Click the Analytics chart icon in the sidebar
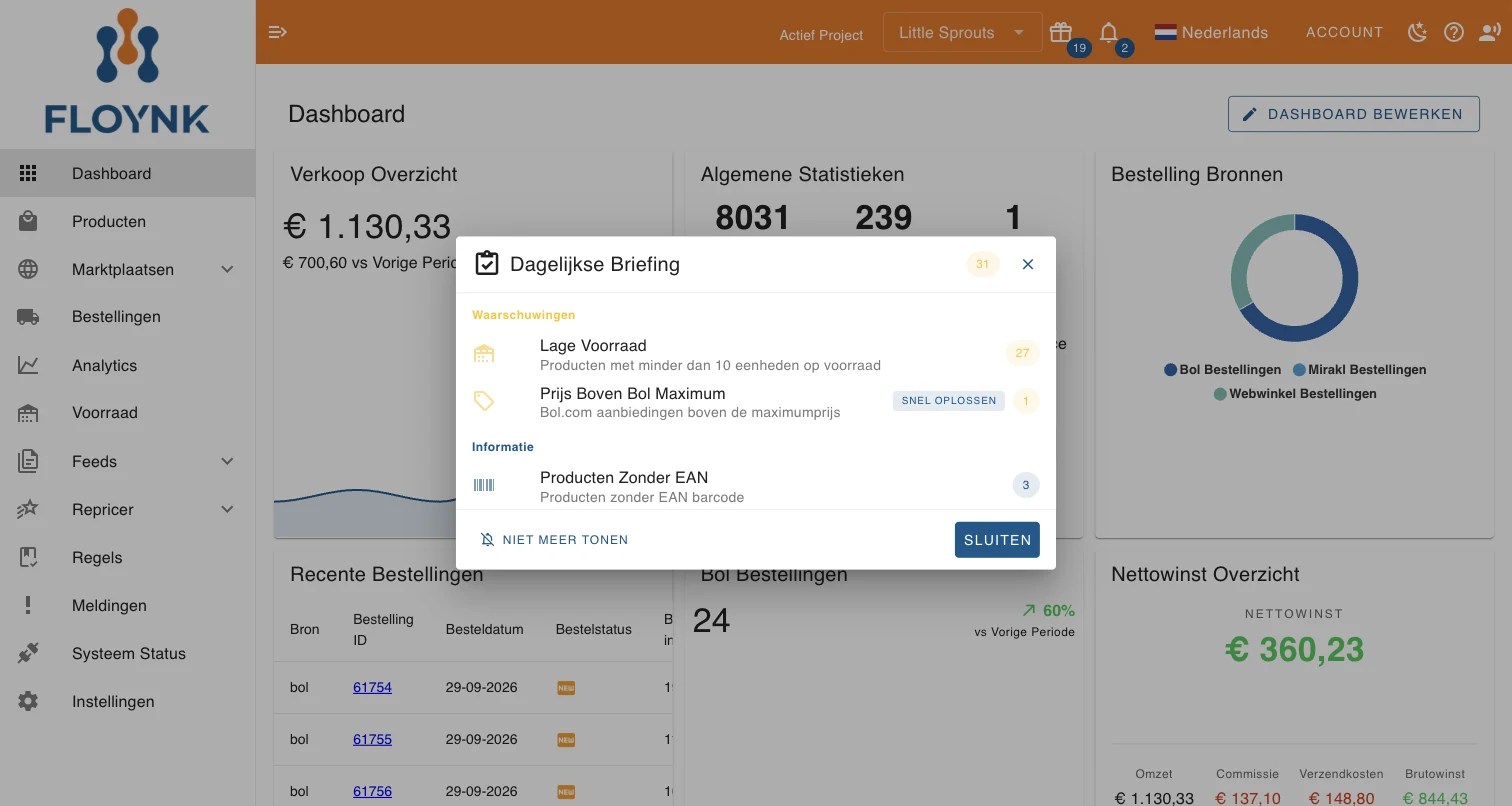Screen dimensions: 1512x806 pyautogui.click(x=28, y=365)
